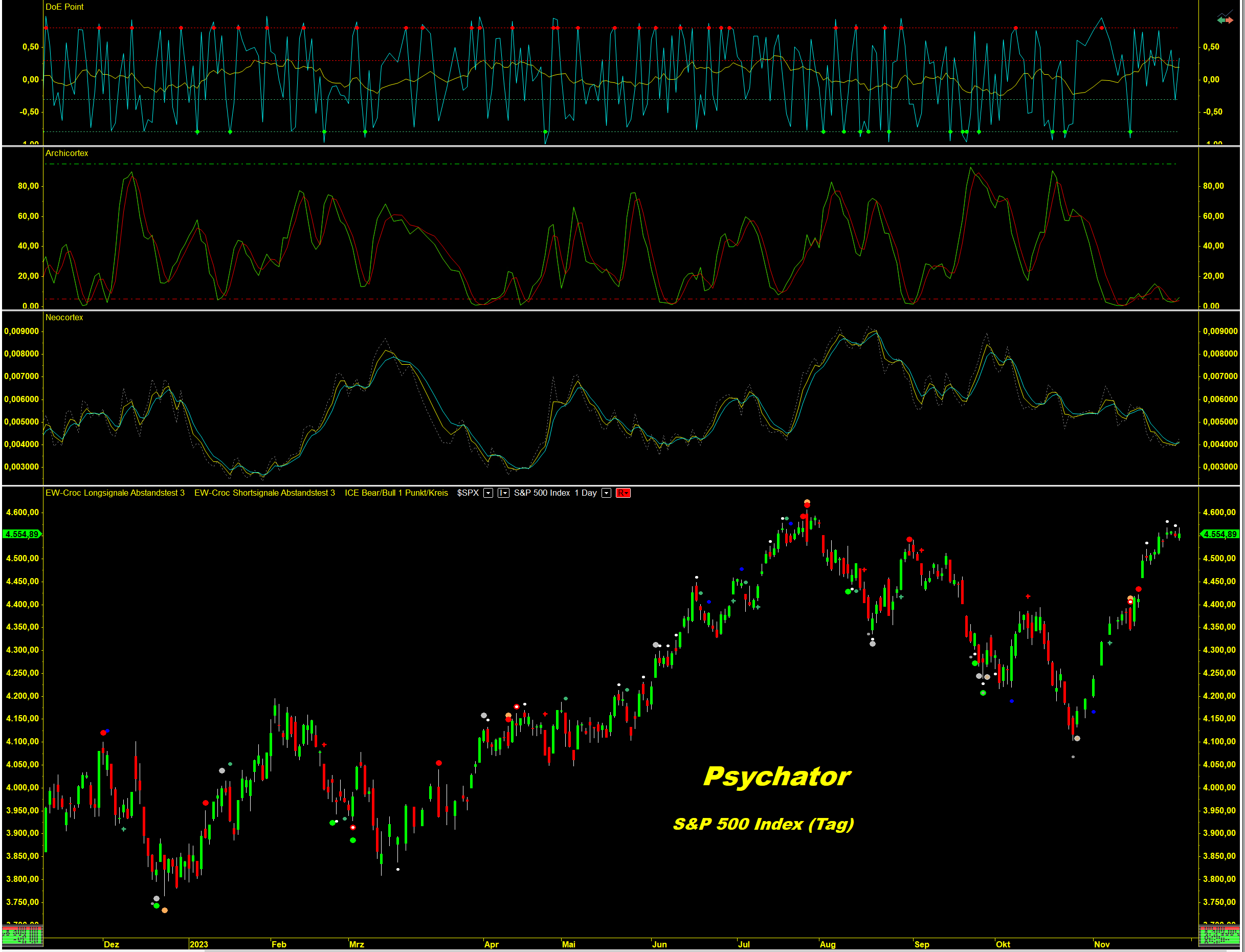Viewport: 1245px width, 952px height.
Task: Click the Aug marker on time axis
Action: [827, 945]
